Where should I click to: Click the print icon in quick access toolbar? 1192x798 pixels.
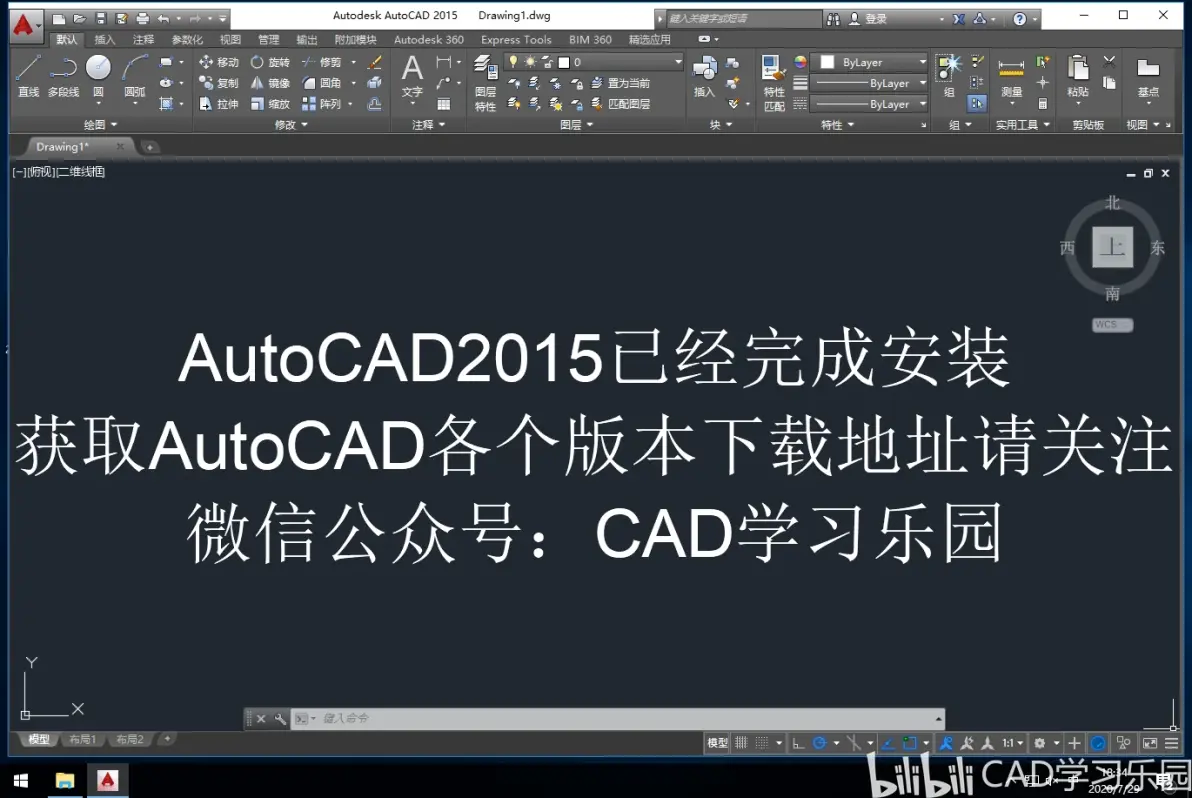coord(142,18)
